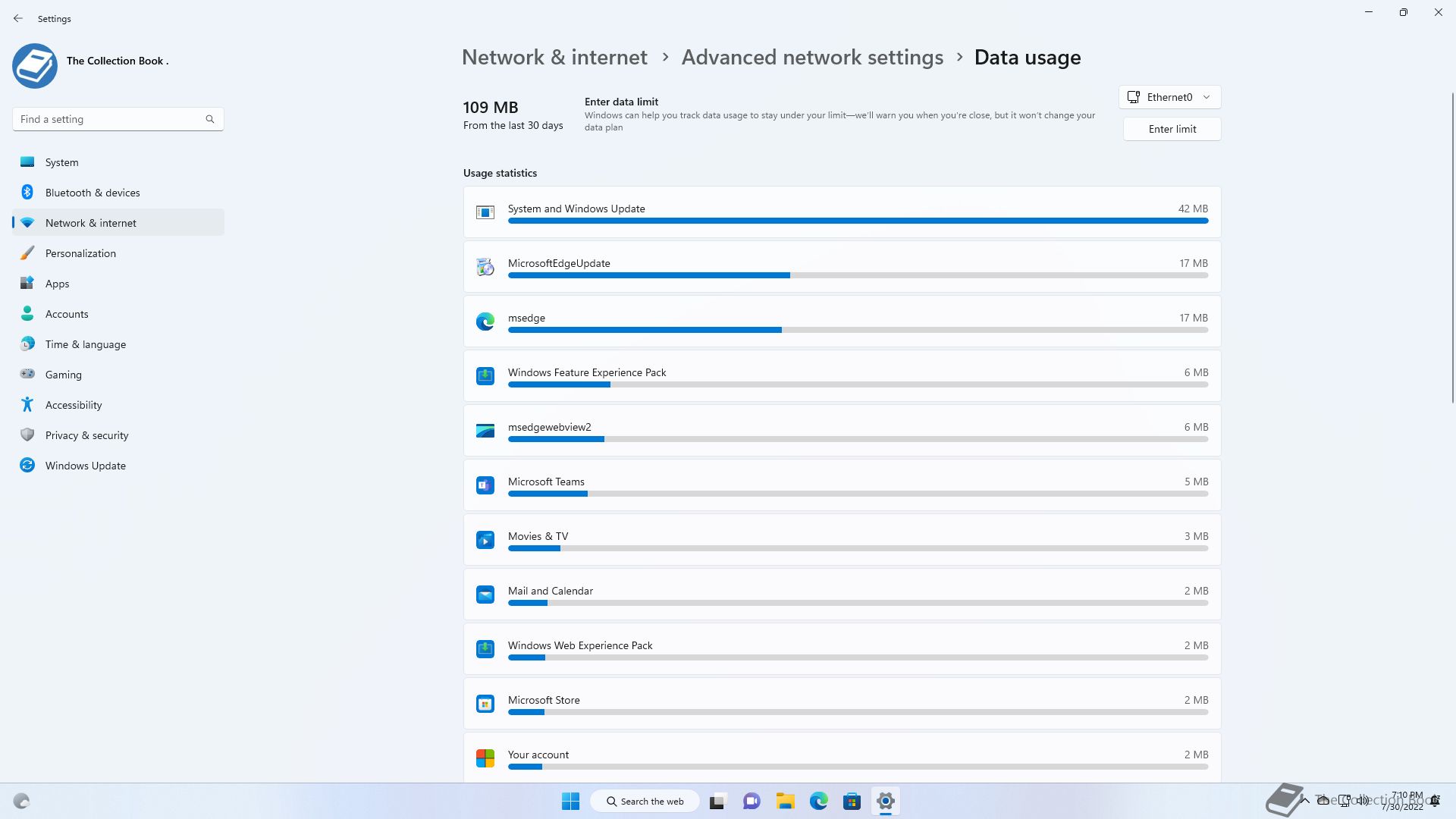The image size is (1456, 819).
Task: Open the System settings category
Action: coord(118,162)
